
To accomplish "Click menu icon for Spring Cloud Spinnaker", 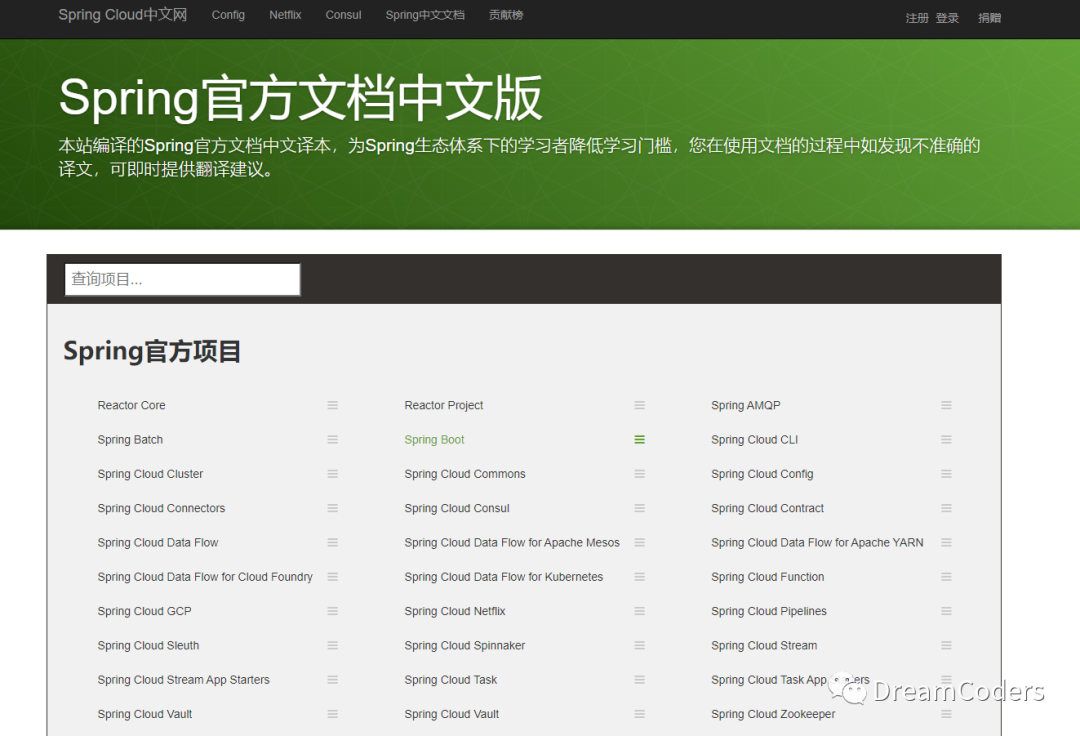I will [639, 645].
